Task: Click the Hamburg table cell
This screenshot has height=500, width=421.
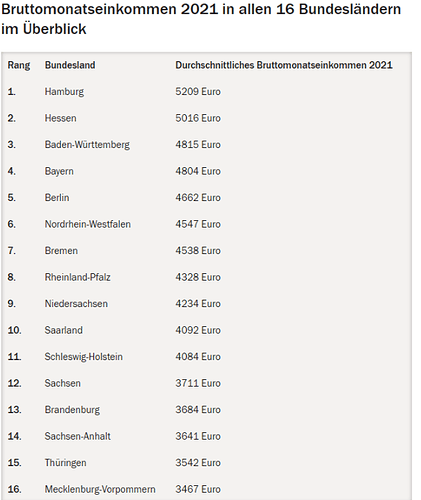Action: click(x=64, y=92)
